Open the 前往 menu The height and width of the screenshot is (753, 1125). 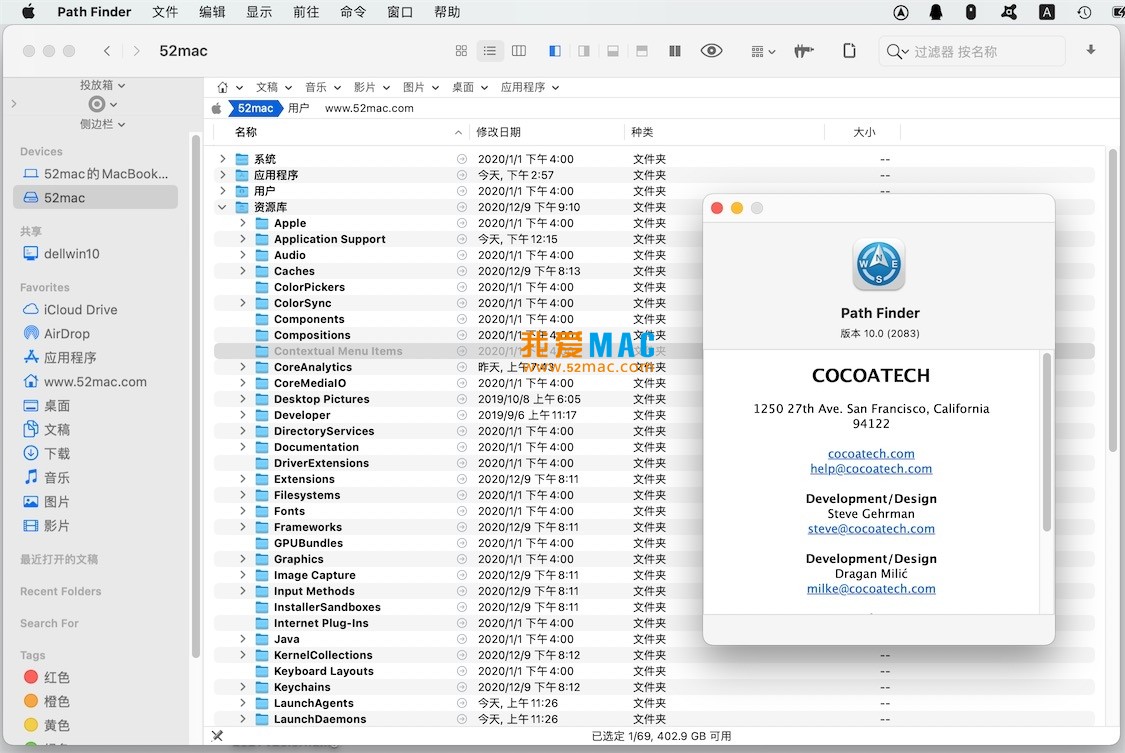(306, 12)
